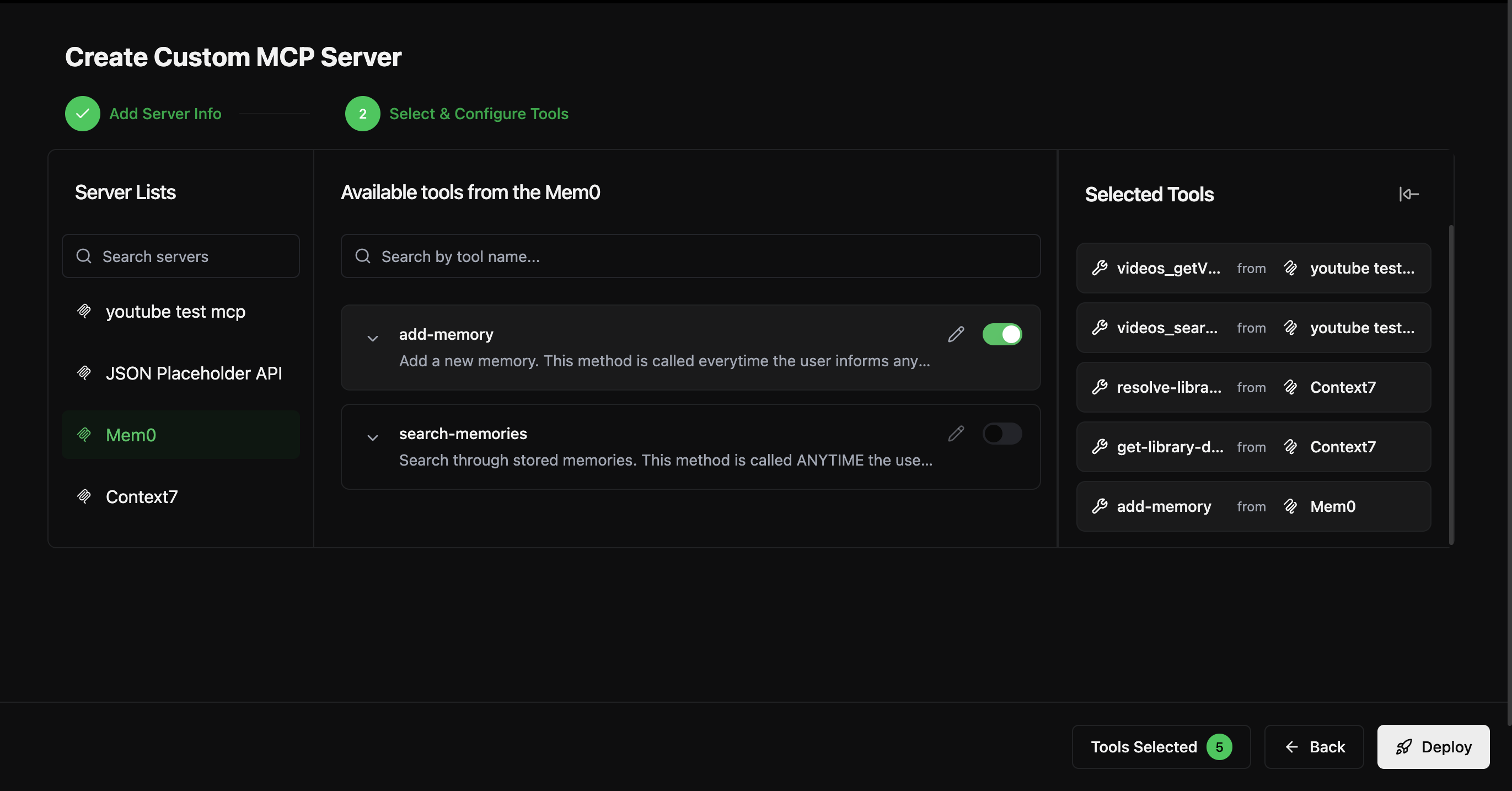The width and height of the screenshot is (1512, 791).
Task: Click the green checkmark step icon
Action: pyautogui.click(x=83, y=113)
